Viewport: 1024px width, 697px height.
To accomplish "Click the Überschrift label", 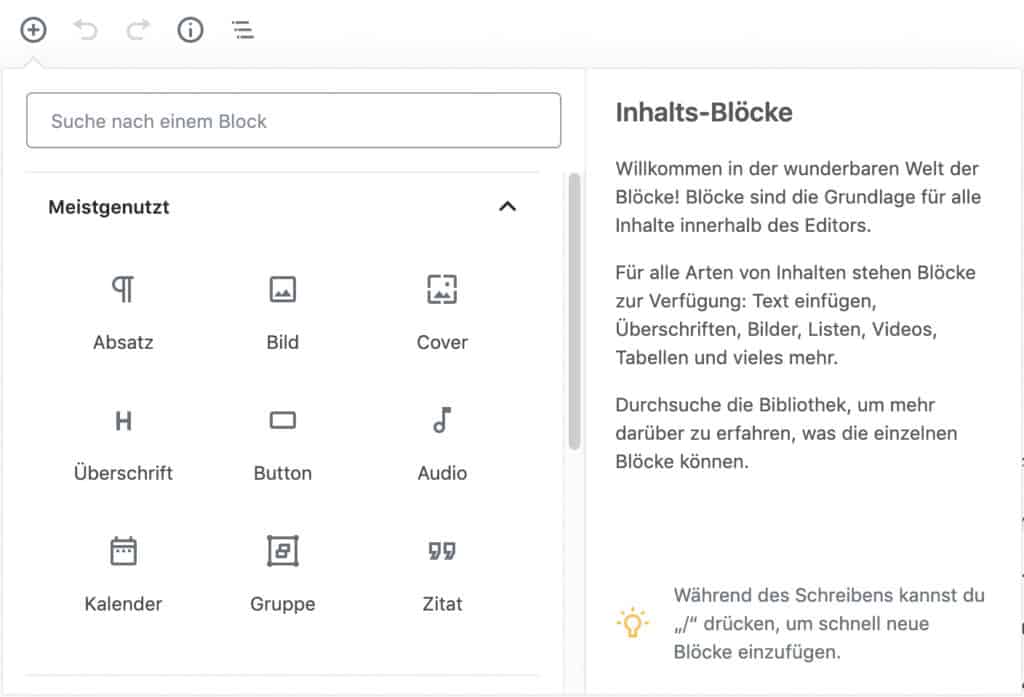I will pyautogui.click(x=123, y=472).
